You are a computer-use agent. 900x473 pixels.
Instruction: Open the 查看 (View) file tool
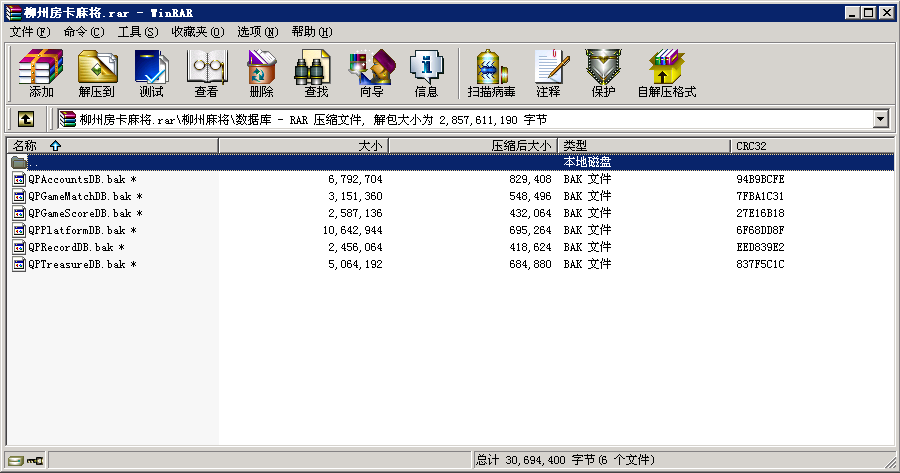click(206, 74)
